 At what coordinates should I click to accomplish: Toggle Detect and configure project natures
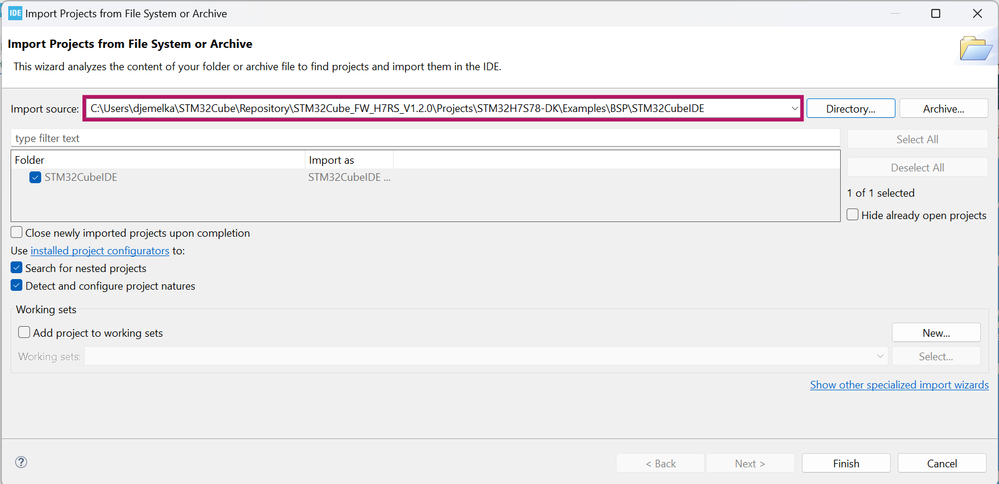17,286
